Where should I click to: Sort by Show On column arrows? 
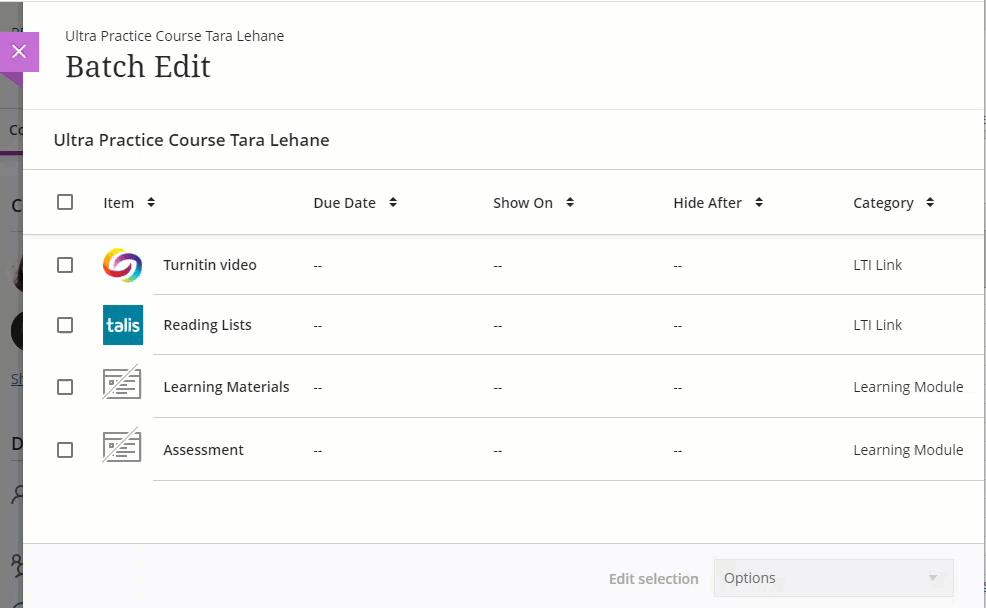point(570,203)
